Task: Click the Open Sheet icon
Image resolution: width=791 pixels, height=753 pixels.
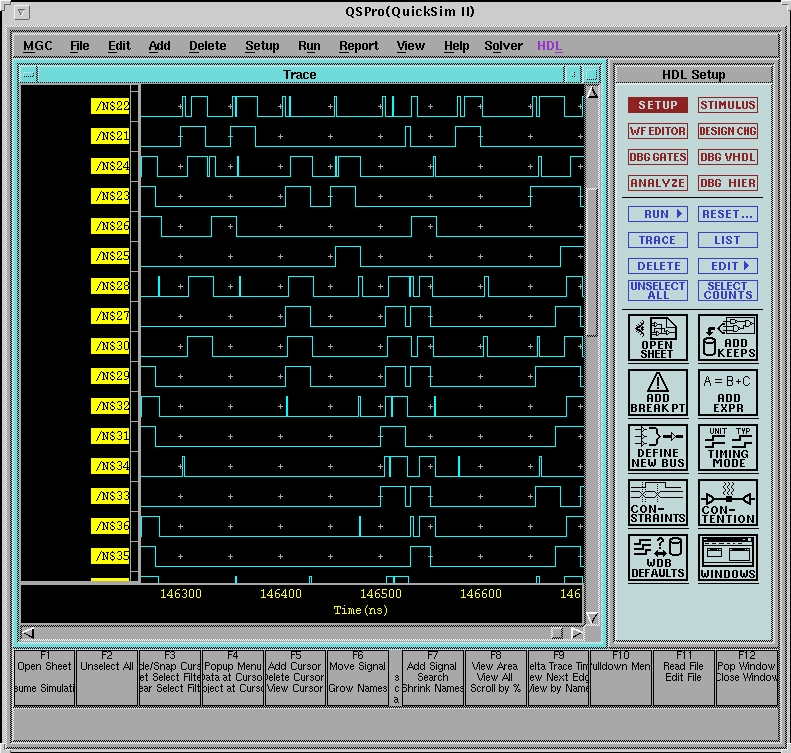Action: pos(657,338)
